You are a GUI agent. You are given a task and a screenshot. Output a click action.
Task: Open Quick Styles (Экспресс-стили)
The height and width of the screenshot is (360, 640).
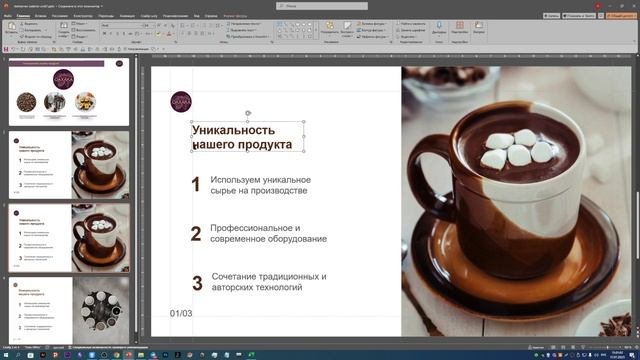pos(347,29)
